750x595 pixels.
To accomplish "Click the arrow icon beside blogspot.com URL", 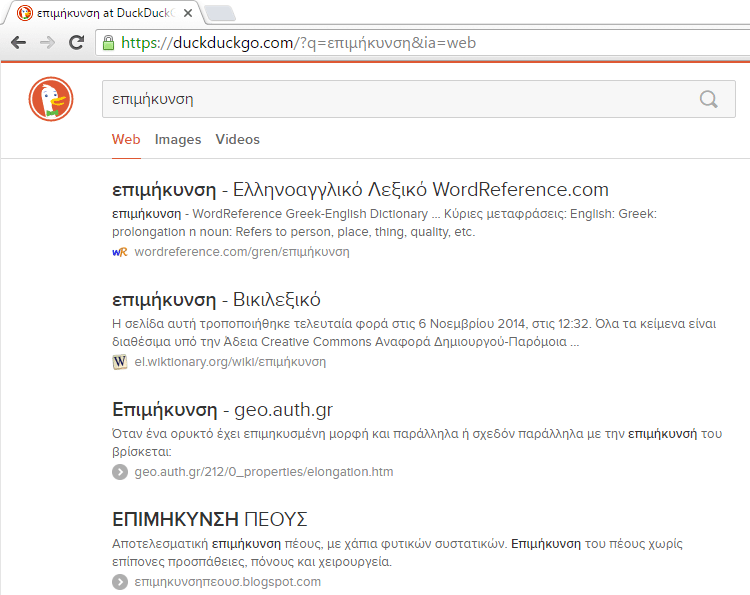I will click(120, 582).
